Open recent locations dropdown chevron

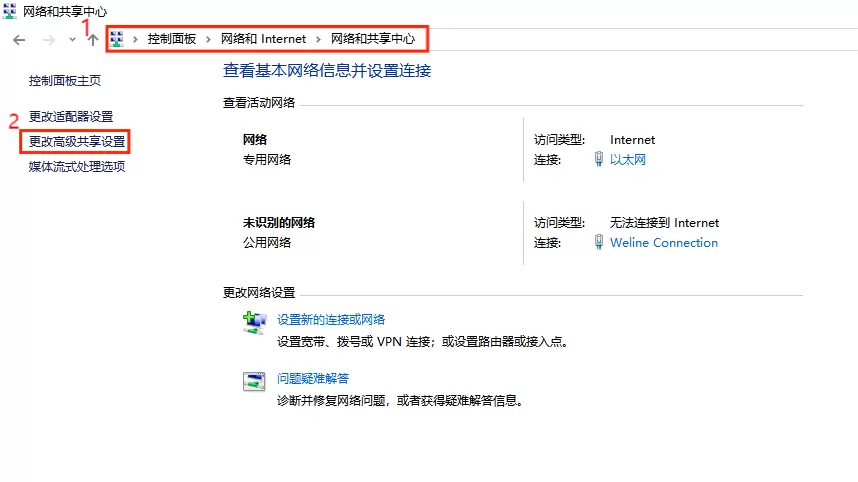tap(72, 39)
